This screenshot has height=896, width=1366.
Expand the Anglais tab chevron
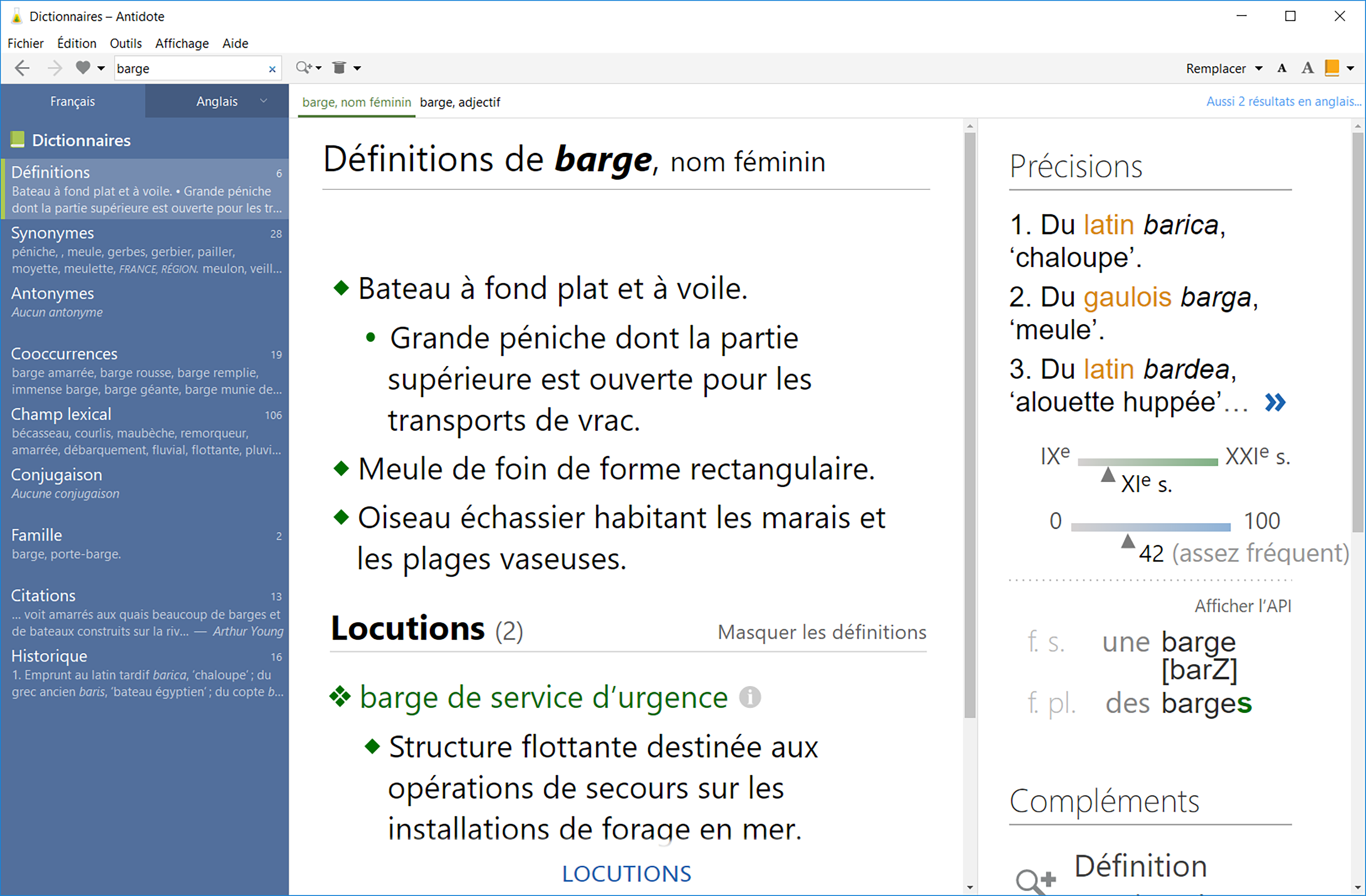[x=264, y=101]
